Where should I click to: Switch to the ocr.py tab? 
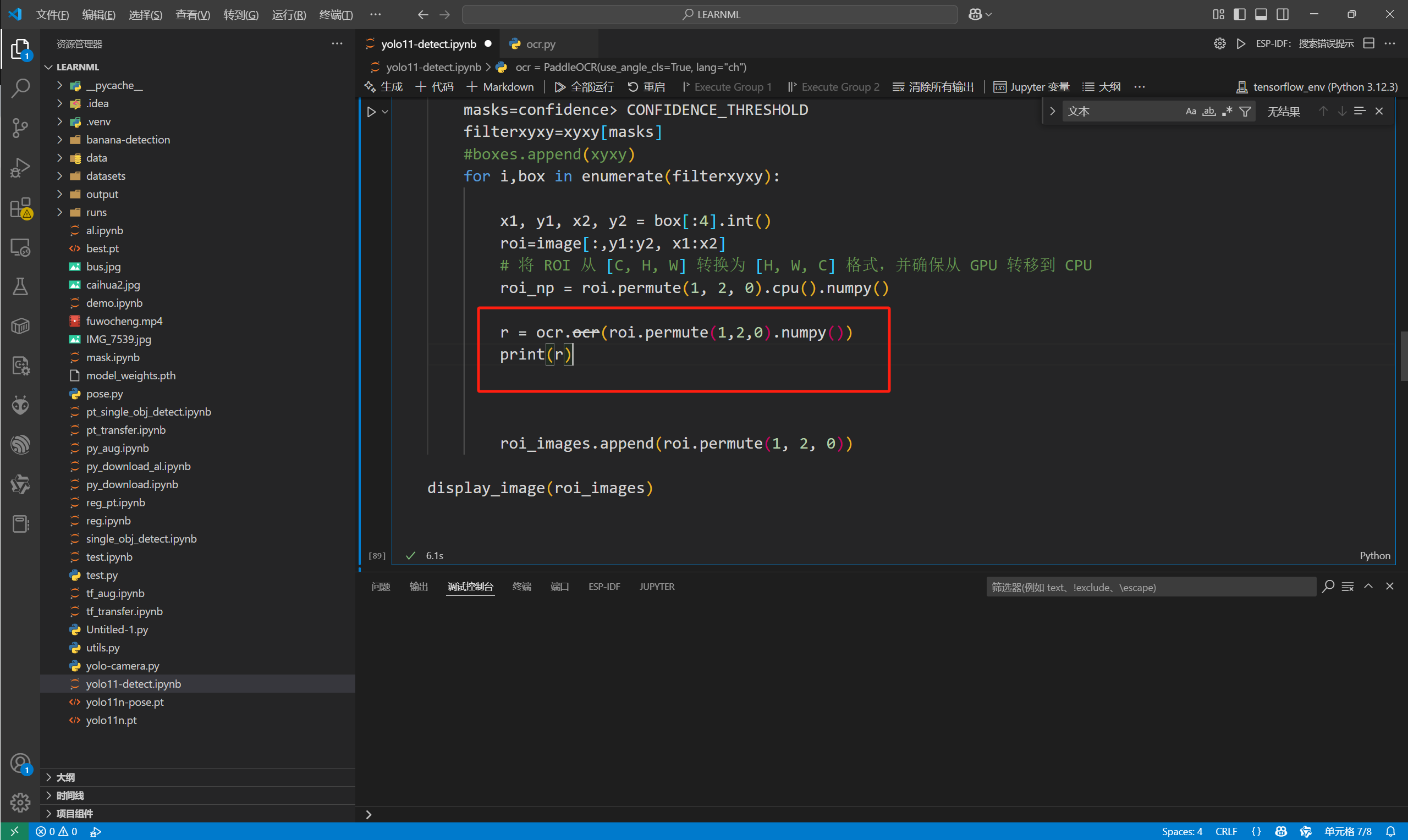[x=540, y=44]
